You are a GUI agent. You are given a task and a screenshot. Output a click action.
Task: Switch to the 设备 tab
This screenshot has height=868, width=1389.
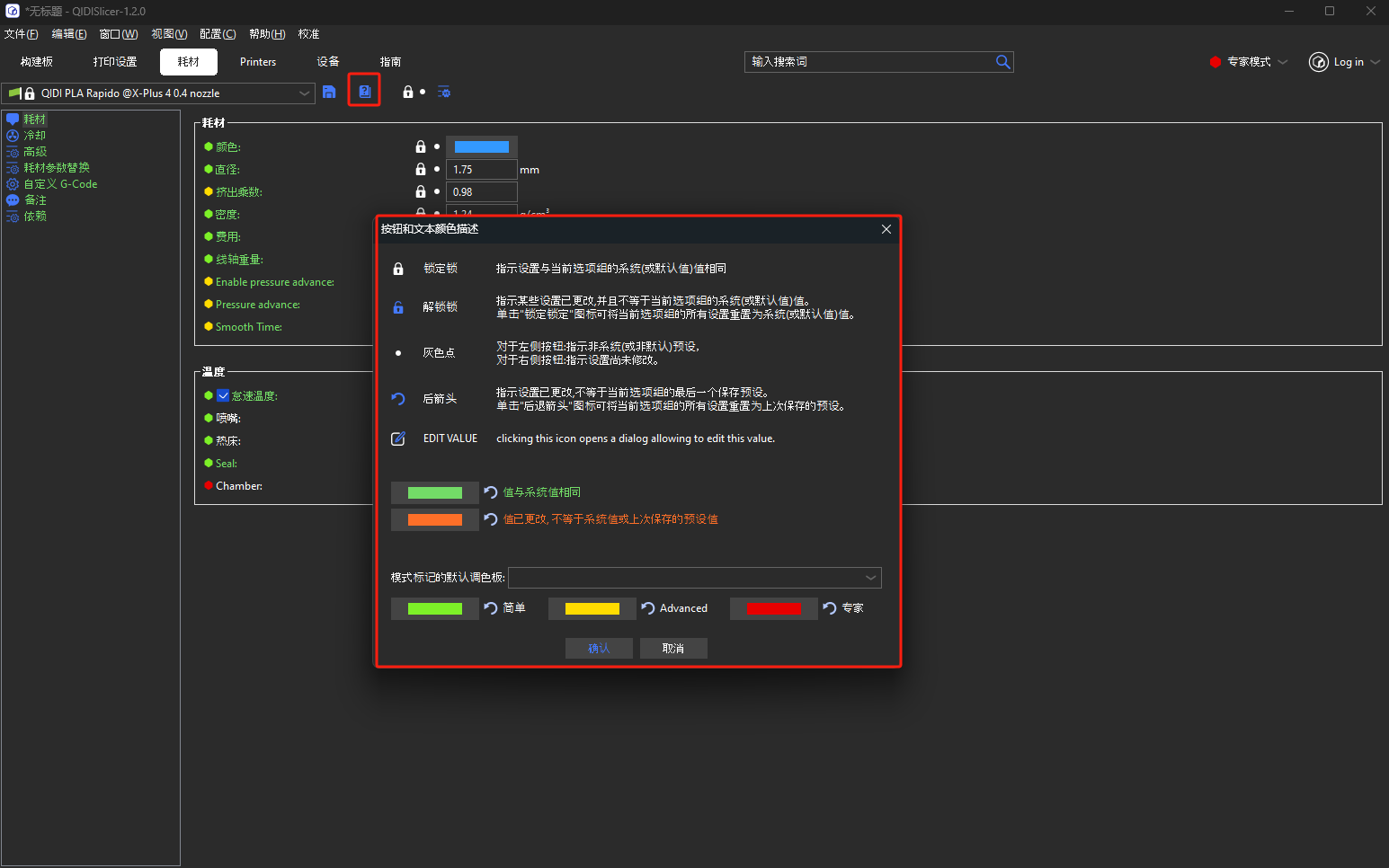pyautogui.click(x=328, y=62)
